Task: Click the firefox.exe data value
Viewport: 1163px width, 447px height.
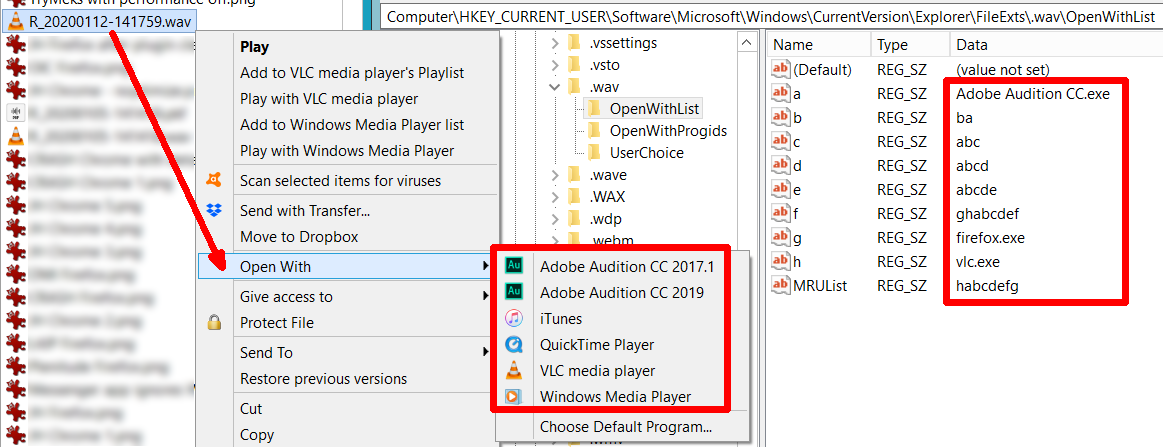Action: click(990, 238)
